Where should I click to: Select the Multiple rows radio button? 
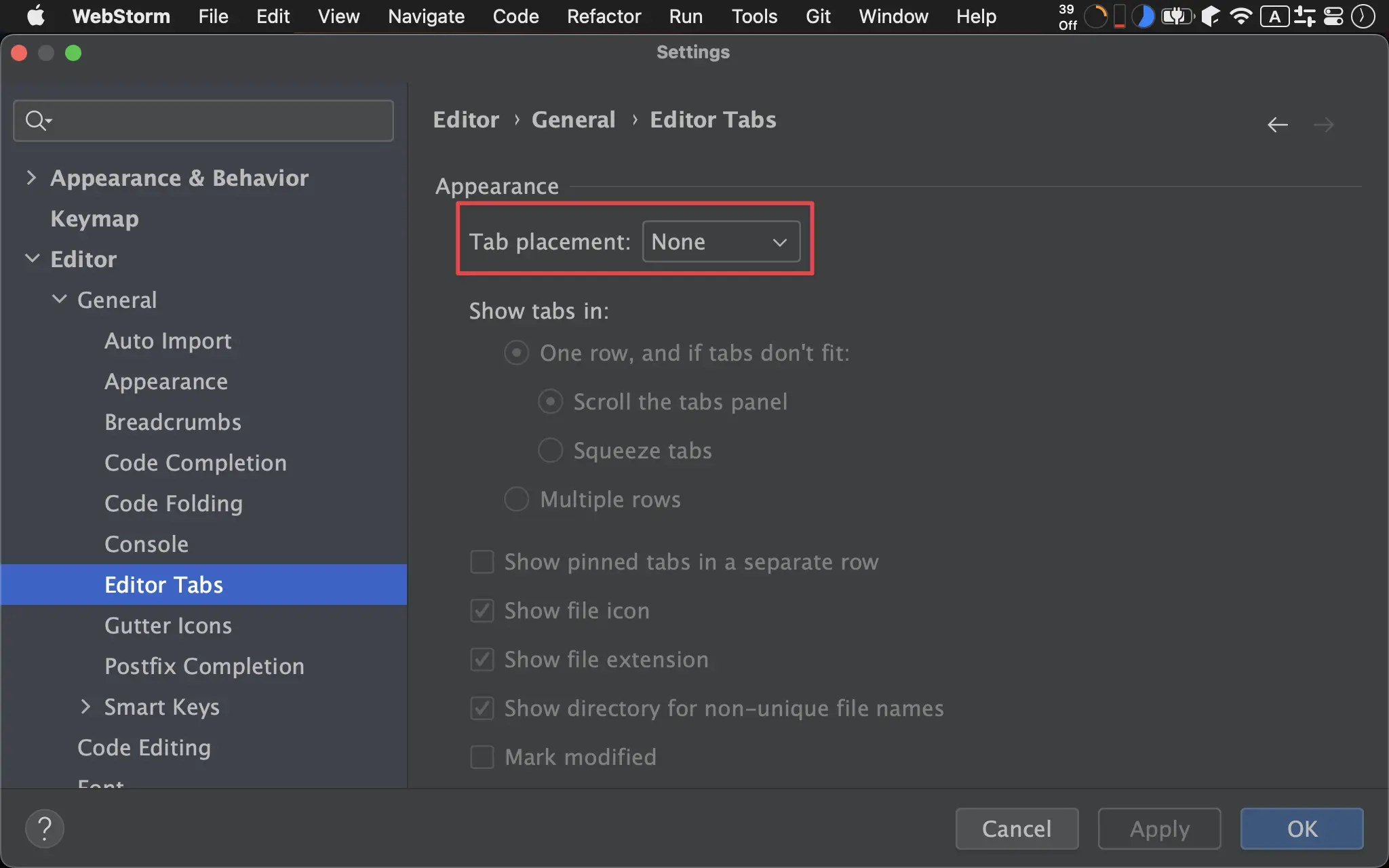pyautogui.click(x=516, y=499)
